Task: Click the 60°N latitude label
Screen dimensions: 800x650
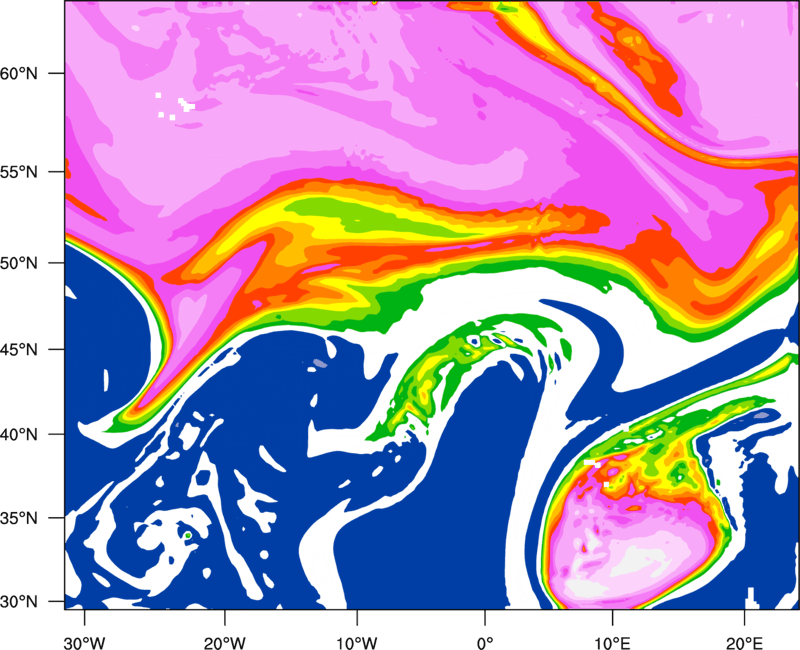Action: pos(19,74)
